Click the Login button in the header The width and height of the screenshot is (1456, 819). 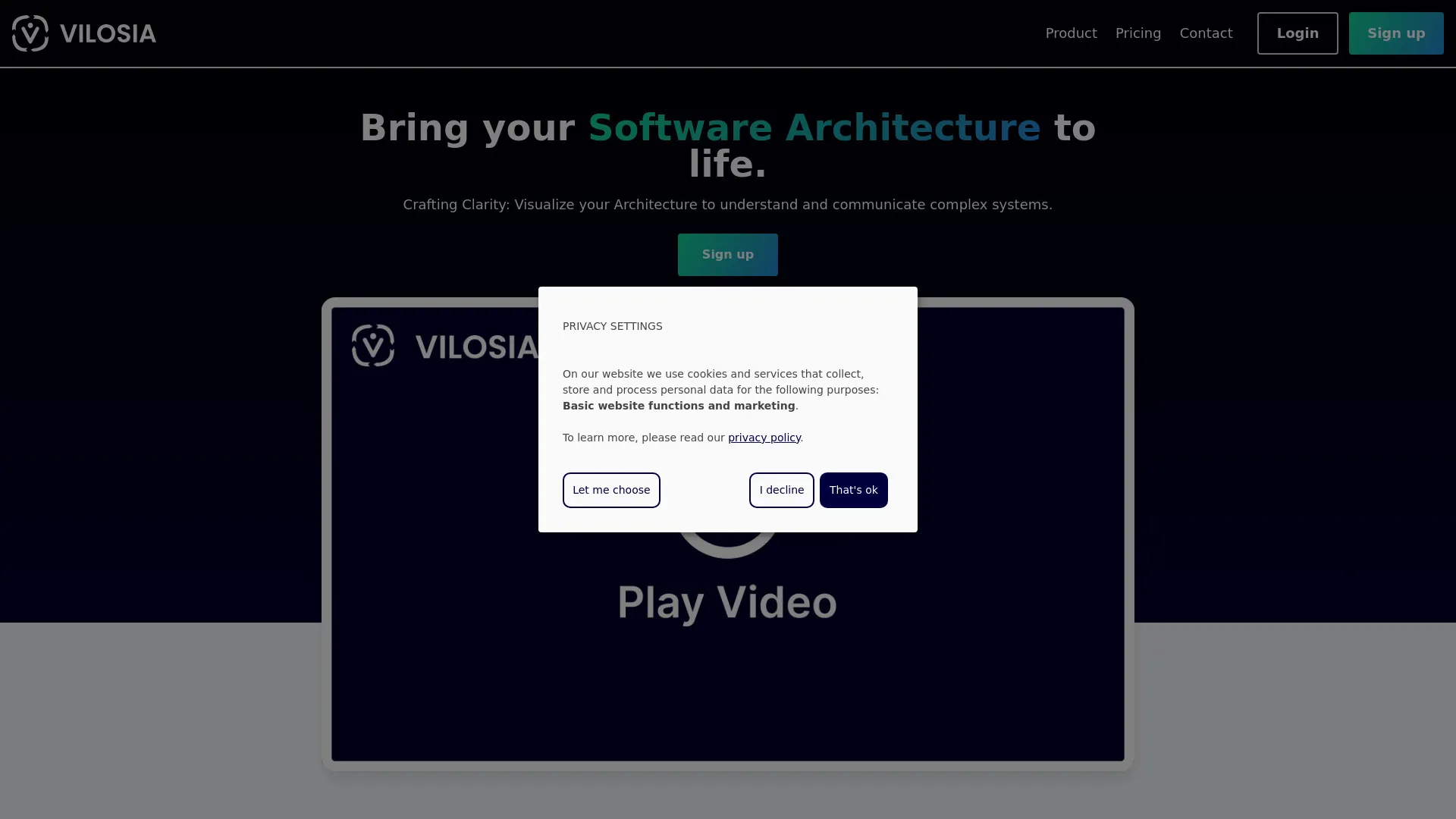1297,33
